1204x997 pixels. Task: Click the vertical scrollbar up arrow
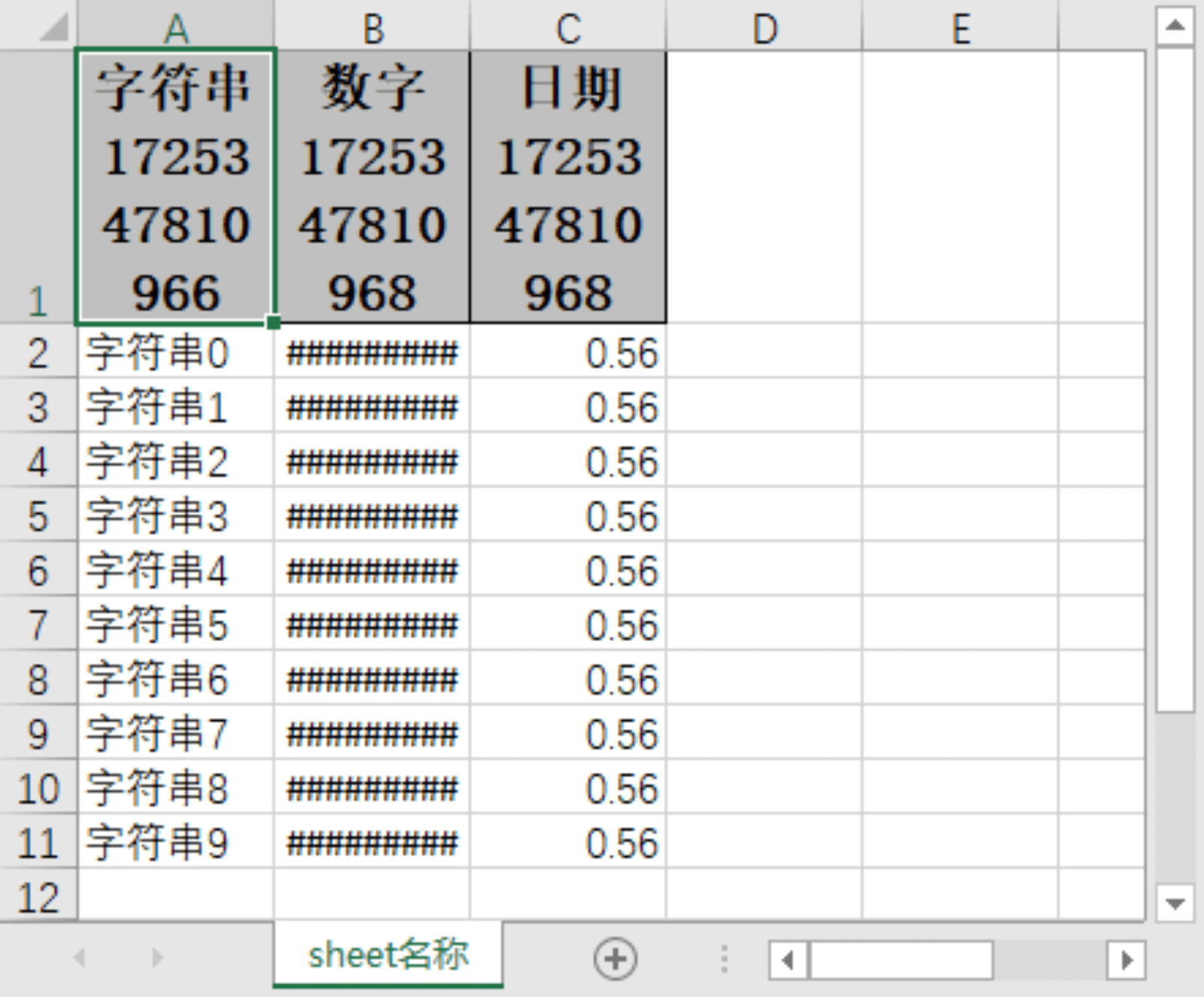click(1174, 23)
